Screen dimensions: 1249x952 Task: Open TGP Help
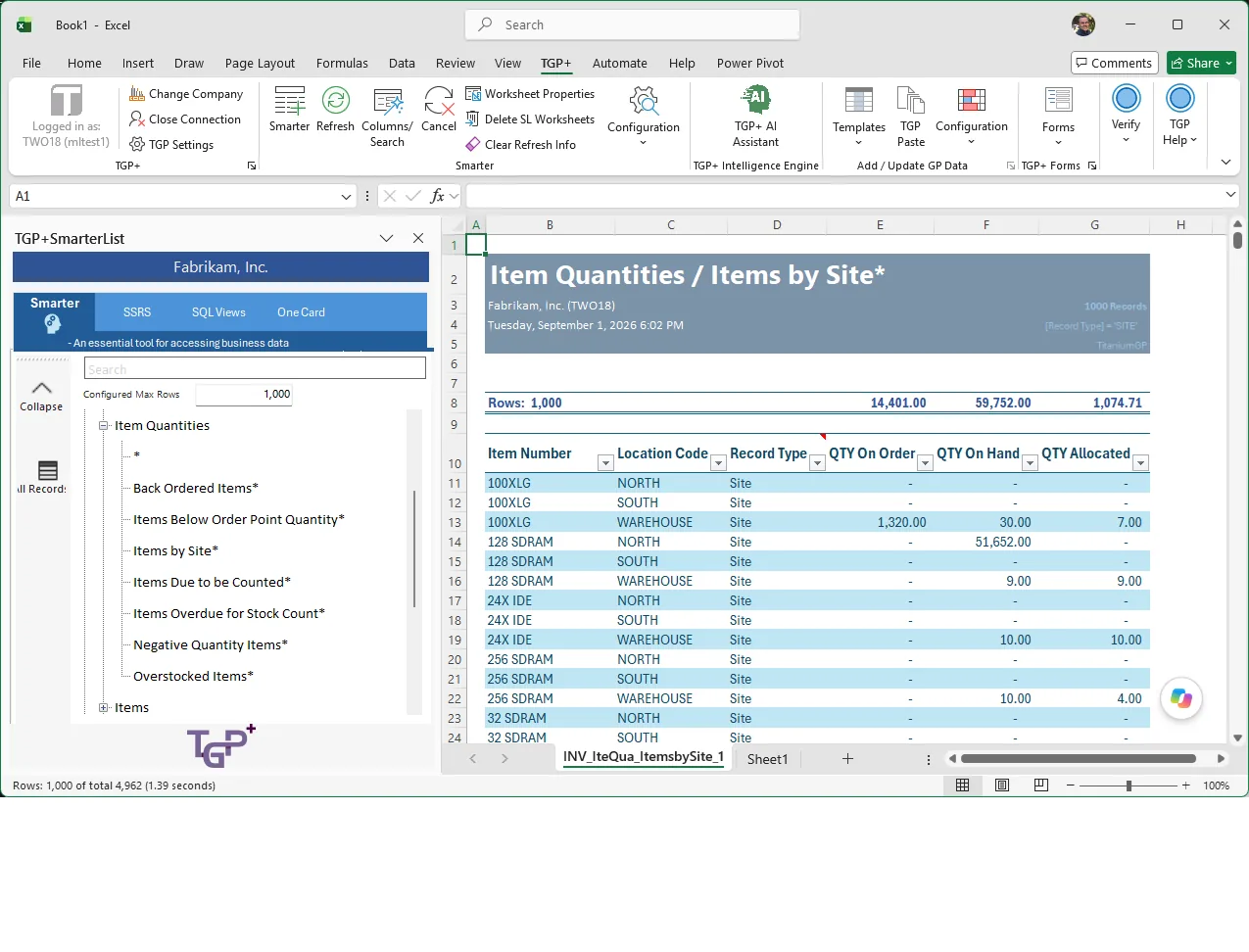(x=1180, y=117)
